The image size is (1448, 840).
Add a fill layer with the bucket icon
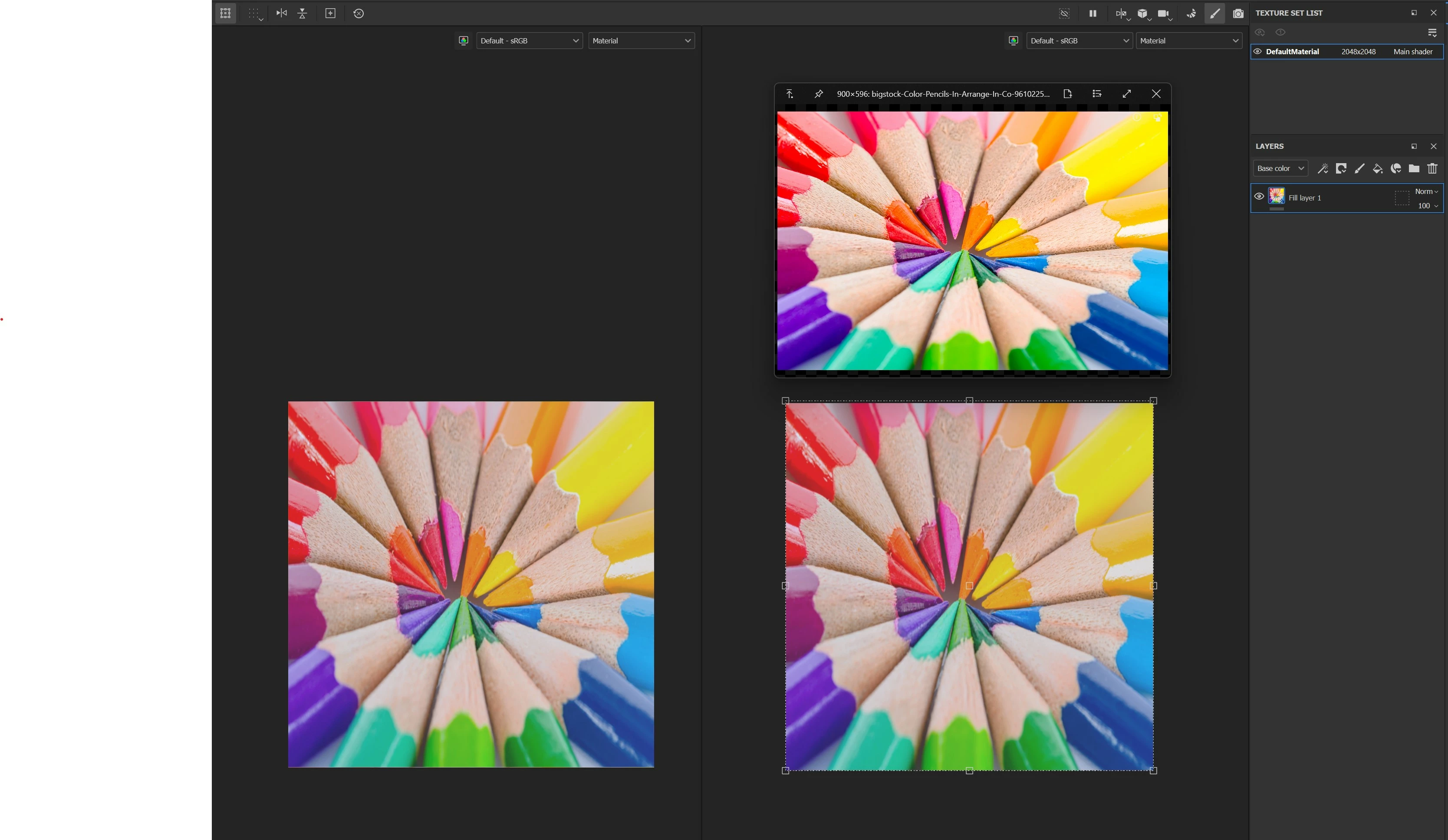pyautogui.click(x=1377, y=168)
